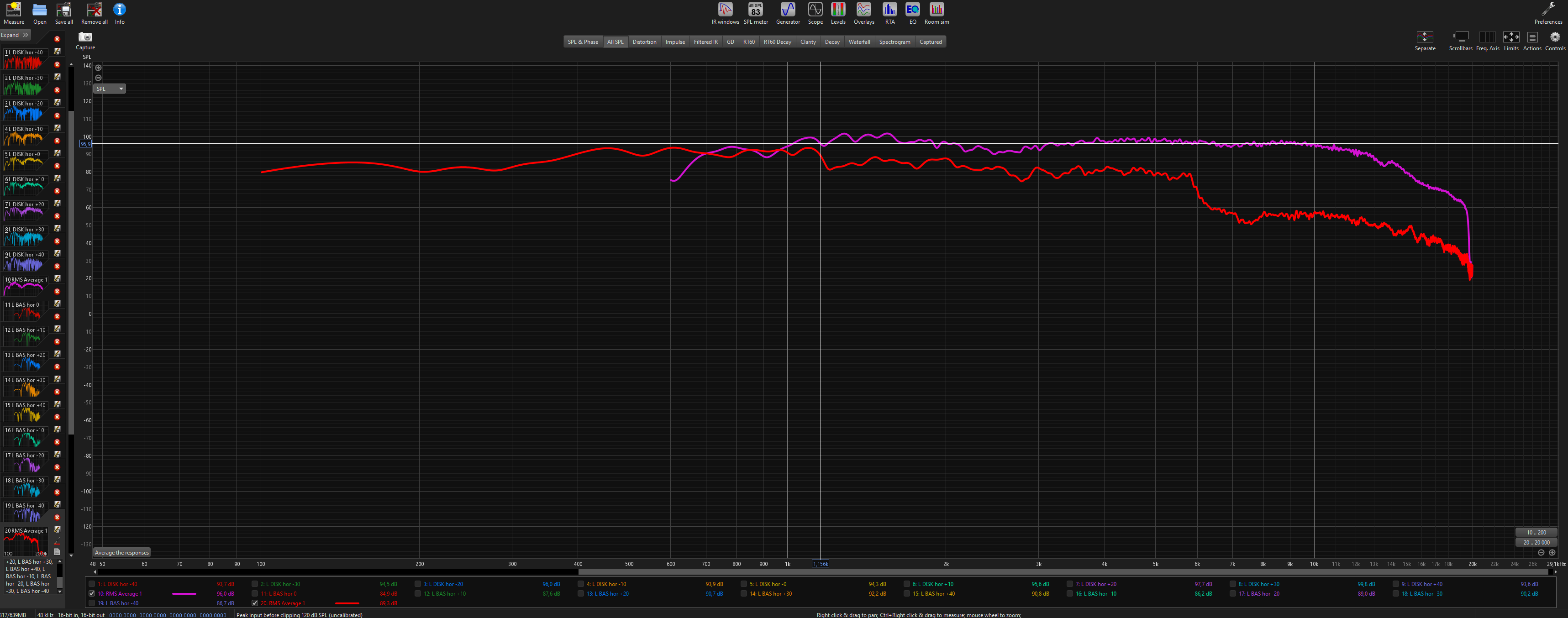Switch to the Waterfall tab

859,42
